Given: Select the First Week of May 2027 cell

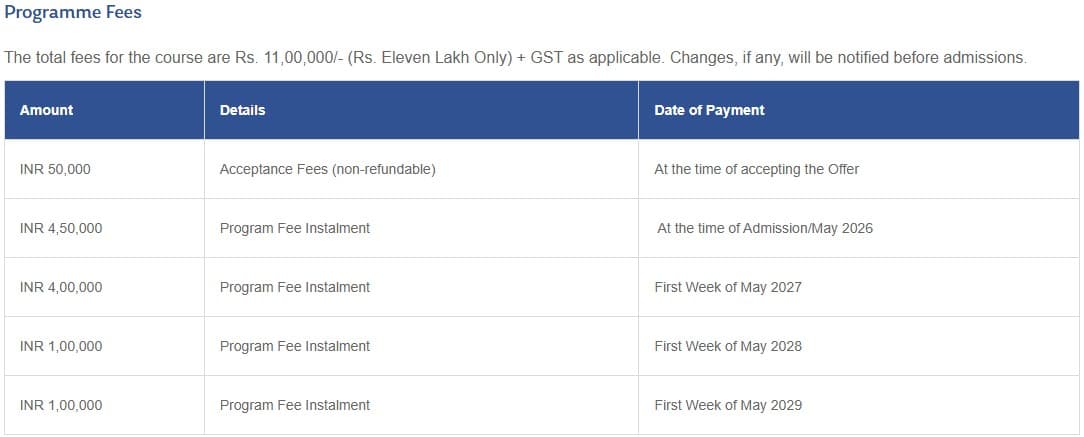Looking at the screenshot, I should point(727,287).
